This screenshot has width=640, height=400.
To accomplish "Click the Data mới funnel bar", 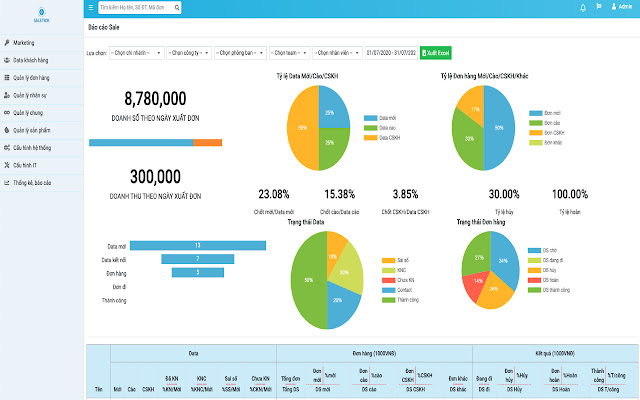I will (x=198, y=245).
